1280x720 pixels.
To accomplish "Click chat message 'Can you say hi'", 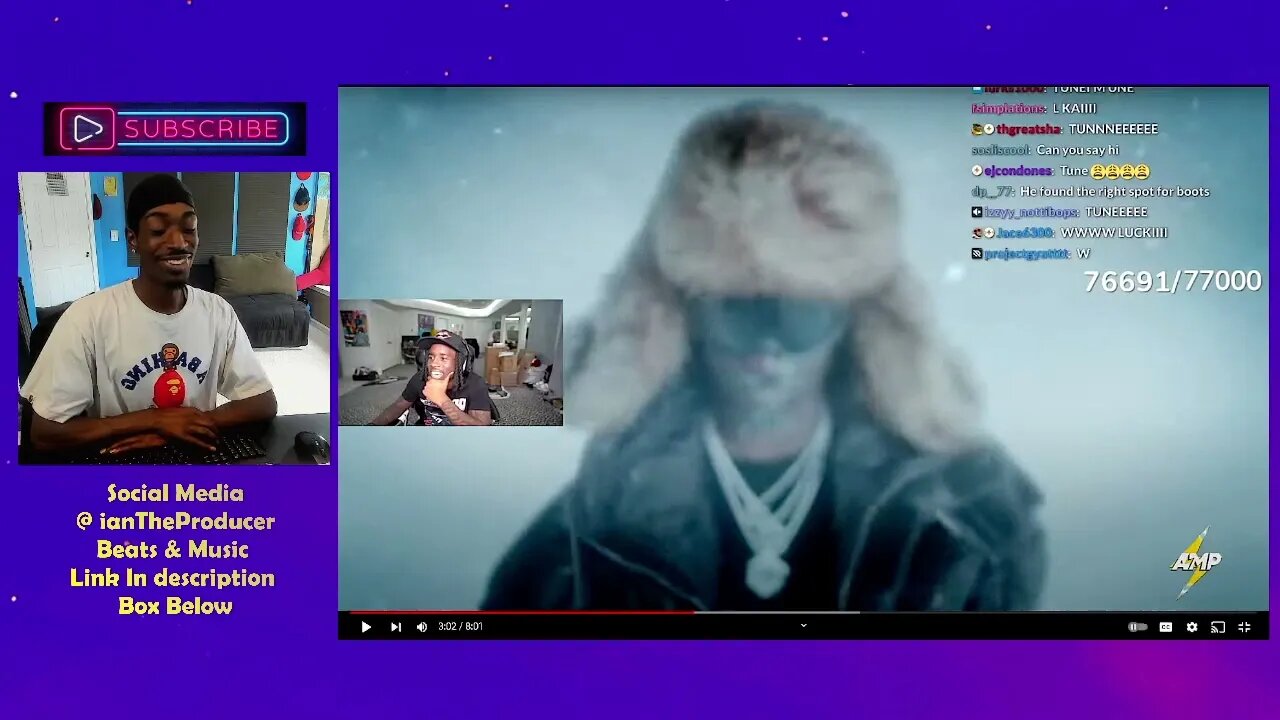I will [1078, 150].
